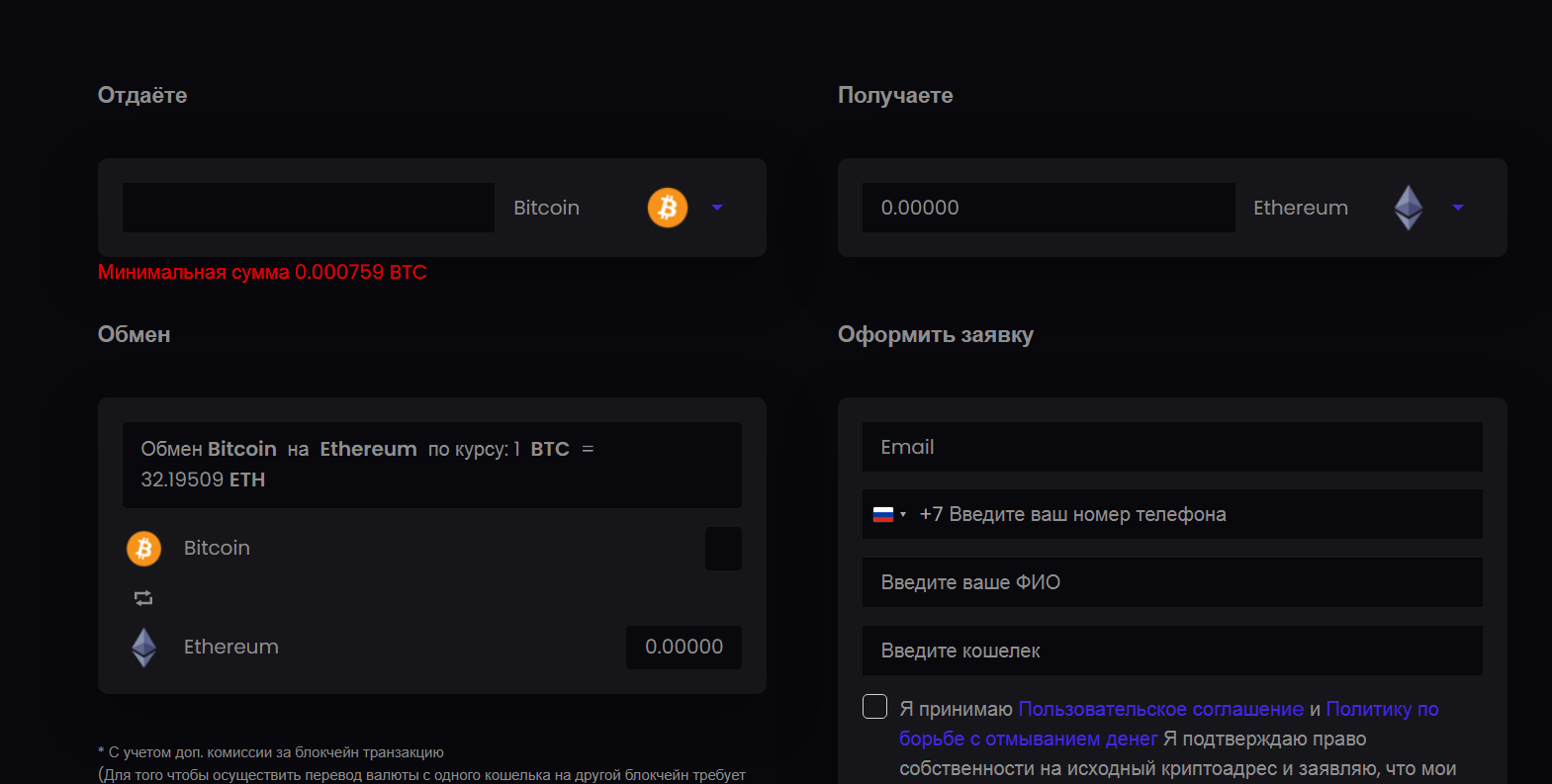Click the Ethereum 0.00000 summary amount box
Viewport: 1552px width, 784px height.
(x=684, y=647)
